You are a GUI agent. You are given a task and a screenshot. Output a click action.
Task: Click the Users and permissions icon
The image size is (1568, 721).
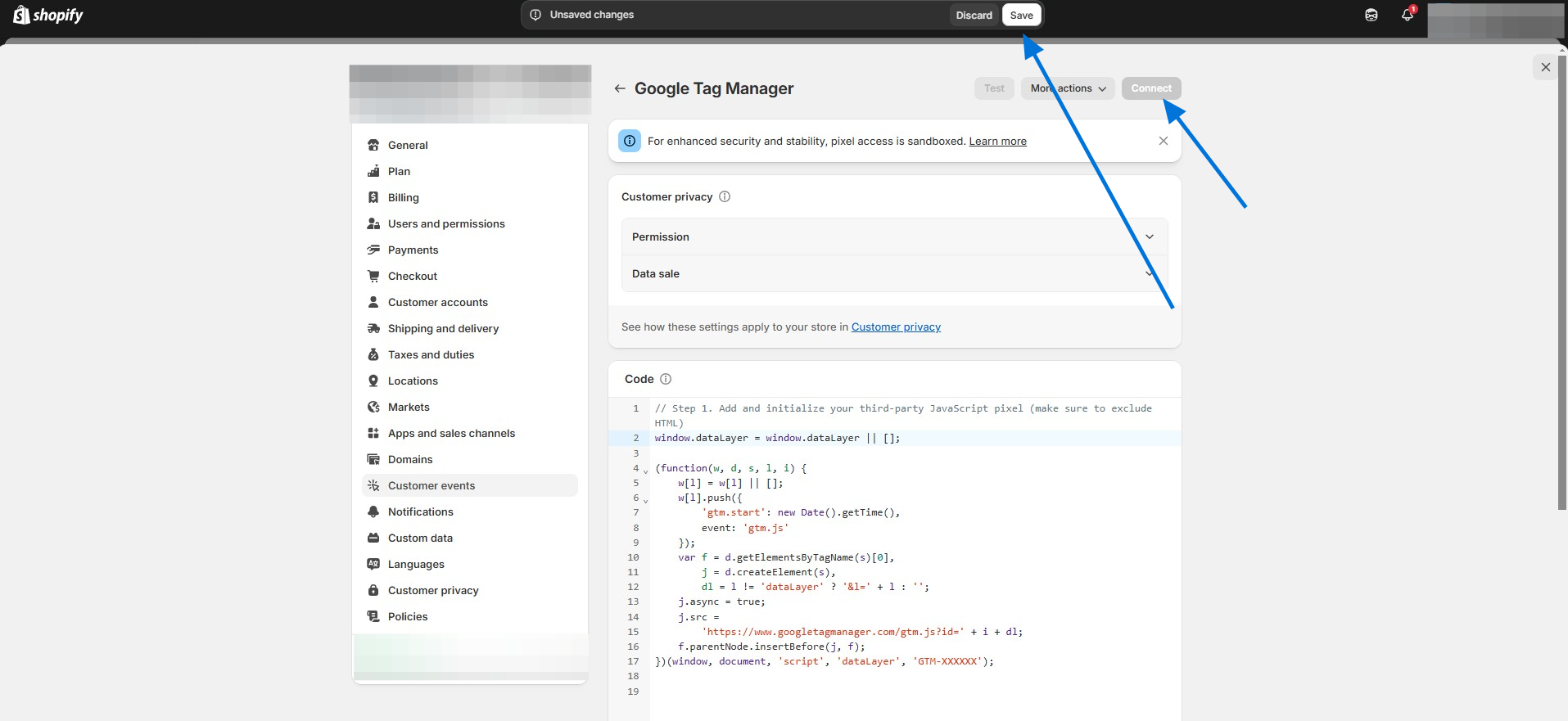click(x=373, y=223)
